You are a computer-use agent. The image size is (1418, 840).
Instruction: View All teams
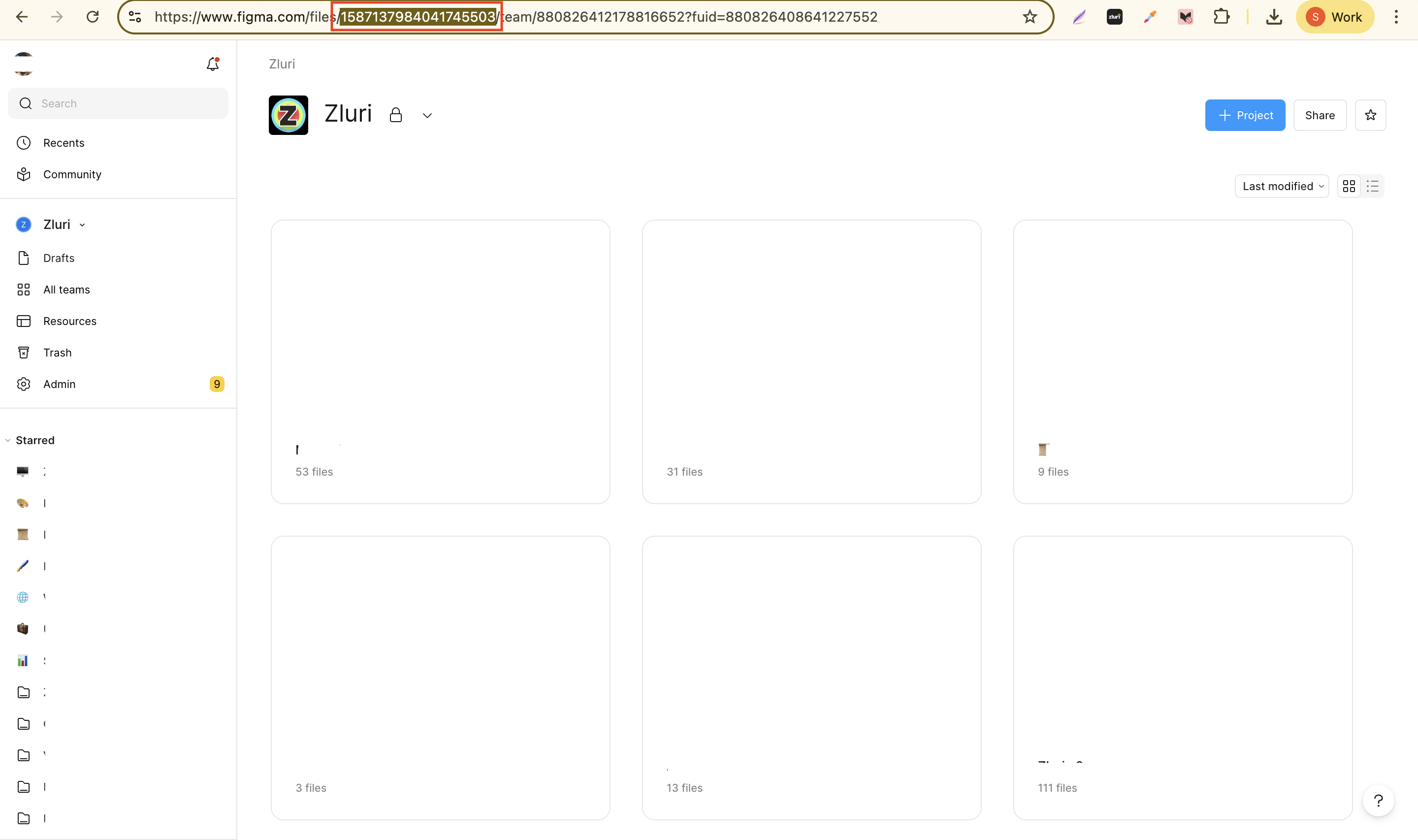[x=66, y=290]
